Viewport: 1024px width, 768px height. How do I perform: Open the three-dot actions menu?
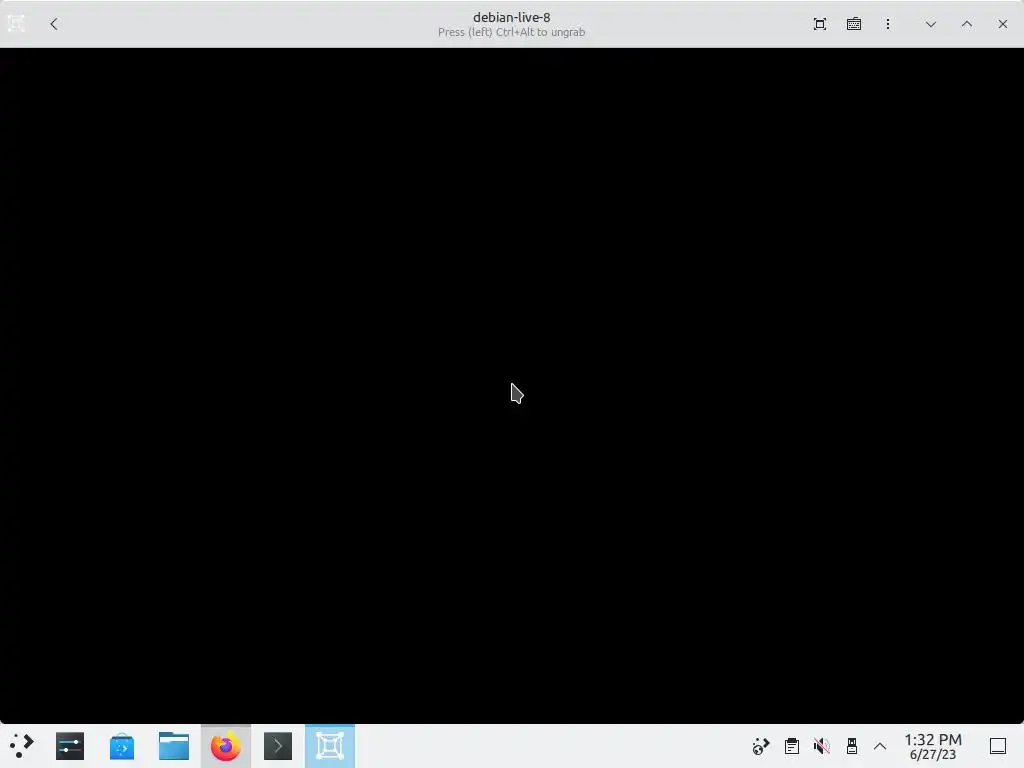(x=888, y=24)
